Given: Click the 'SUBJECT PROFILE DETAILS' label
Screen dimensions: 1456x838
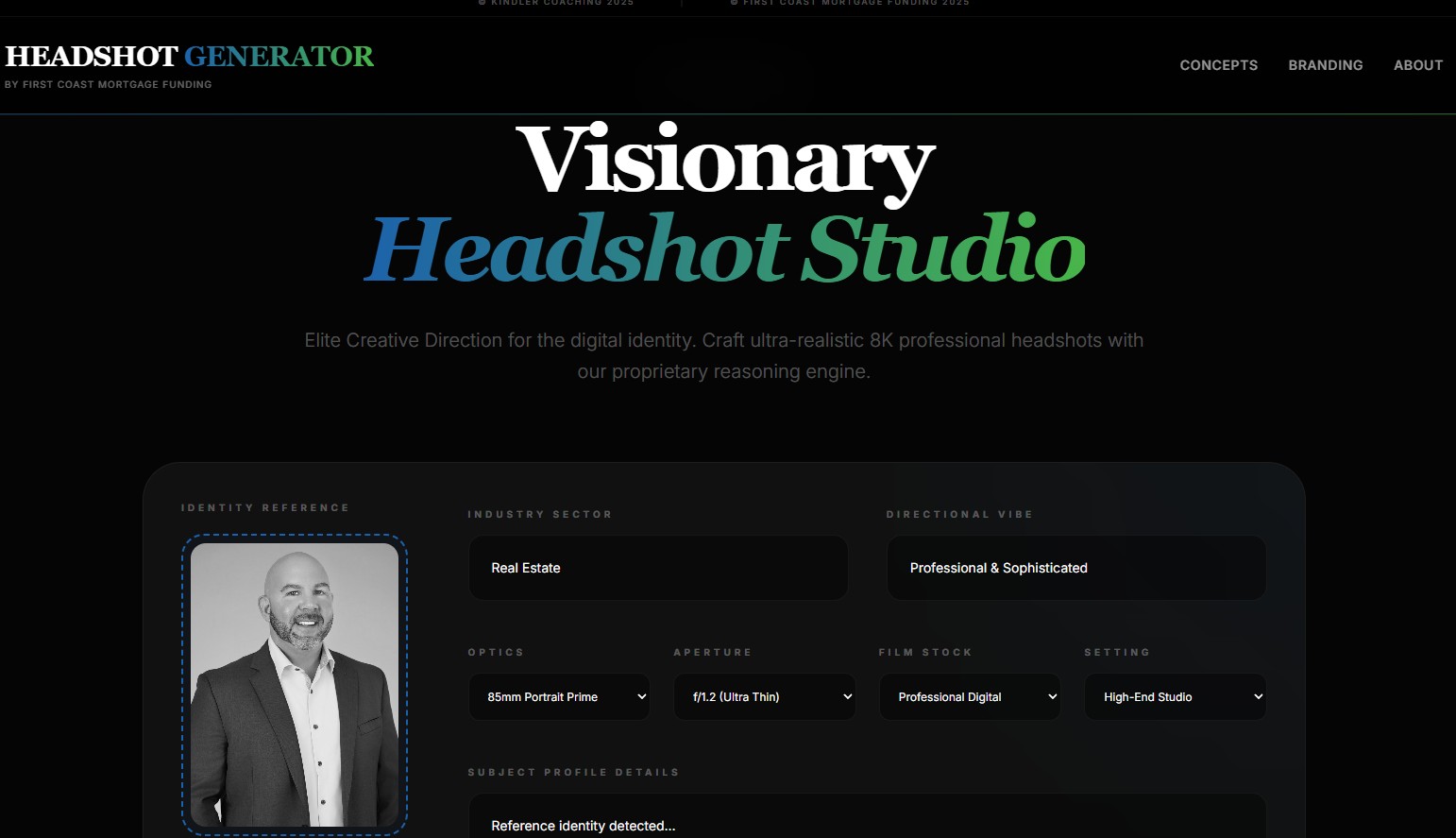Looking at the screenshot, I should click(x=574, y=773).
